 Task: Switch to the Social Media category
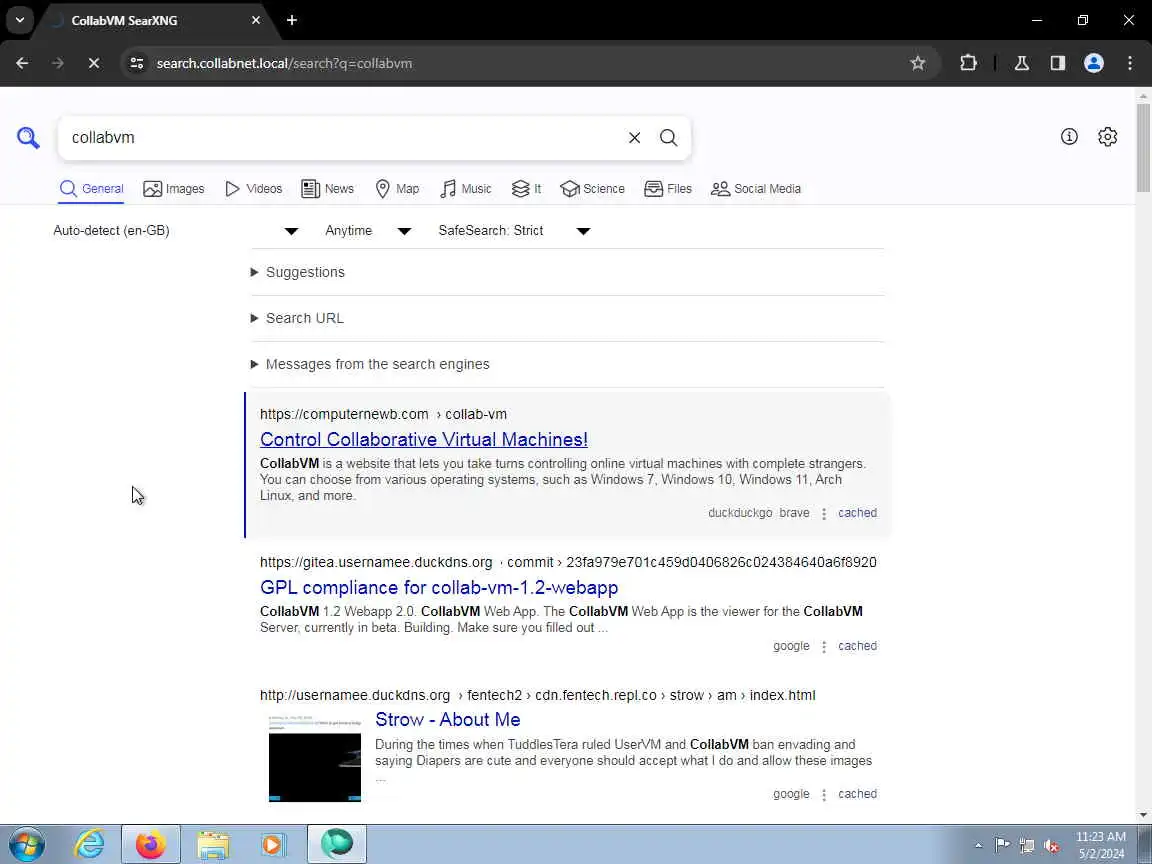tap(755, 189)
